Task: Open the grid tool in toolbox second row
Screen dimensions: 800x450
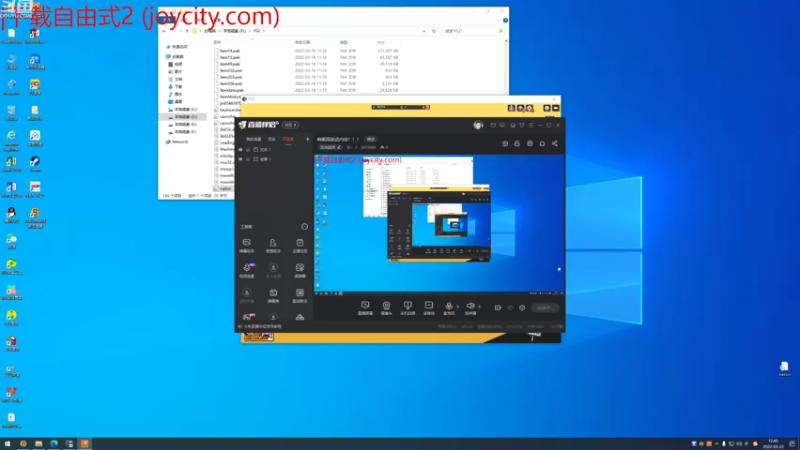Action: tap(300, 270)
